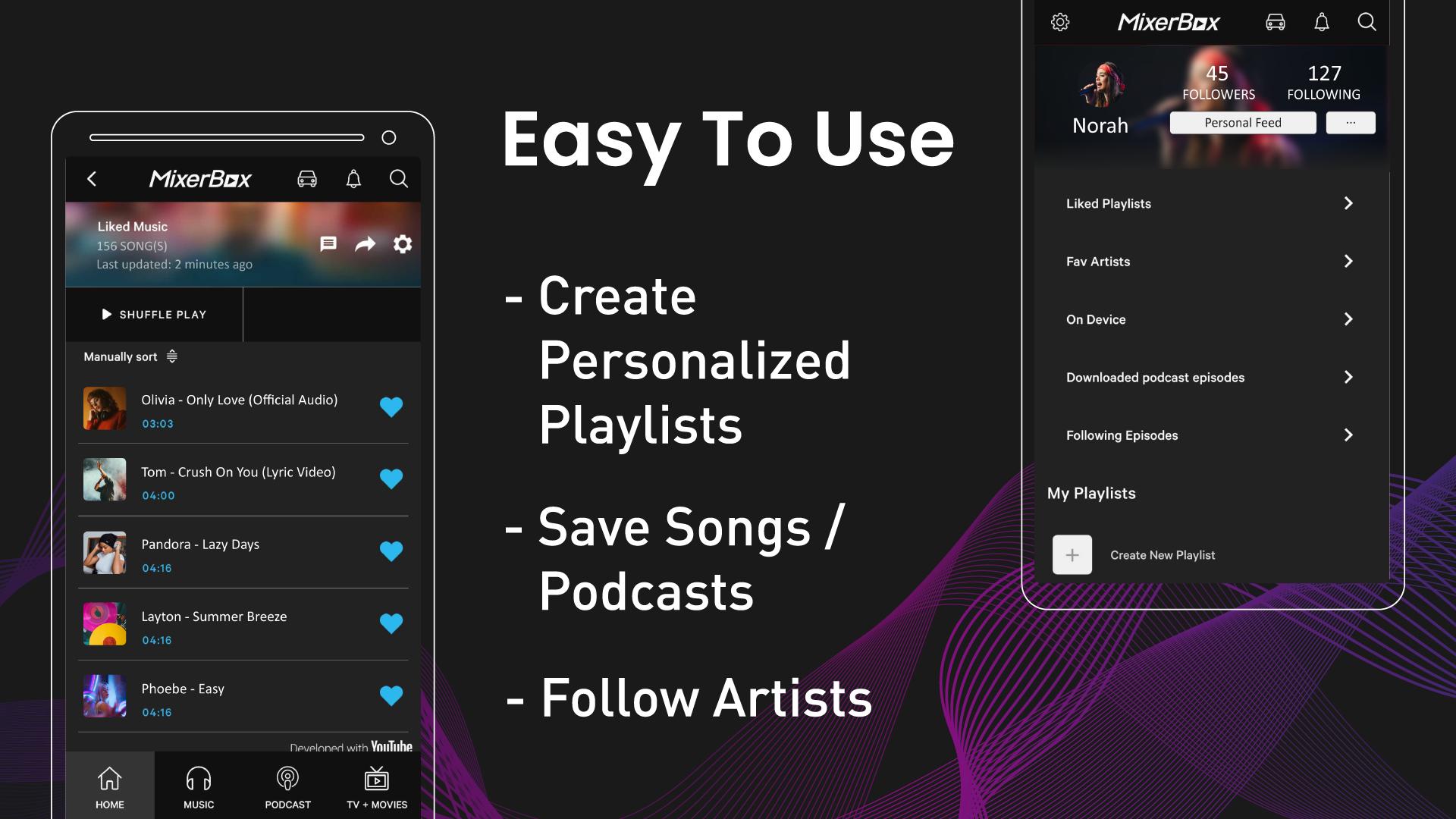Click the settings gear icon on Liked Music
1456x819 pixels.
[403, 244]
